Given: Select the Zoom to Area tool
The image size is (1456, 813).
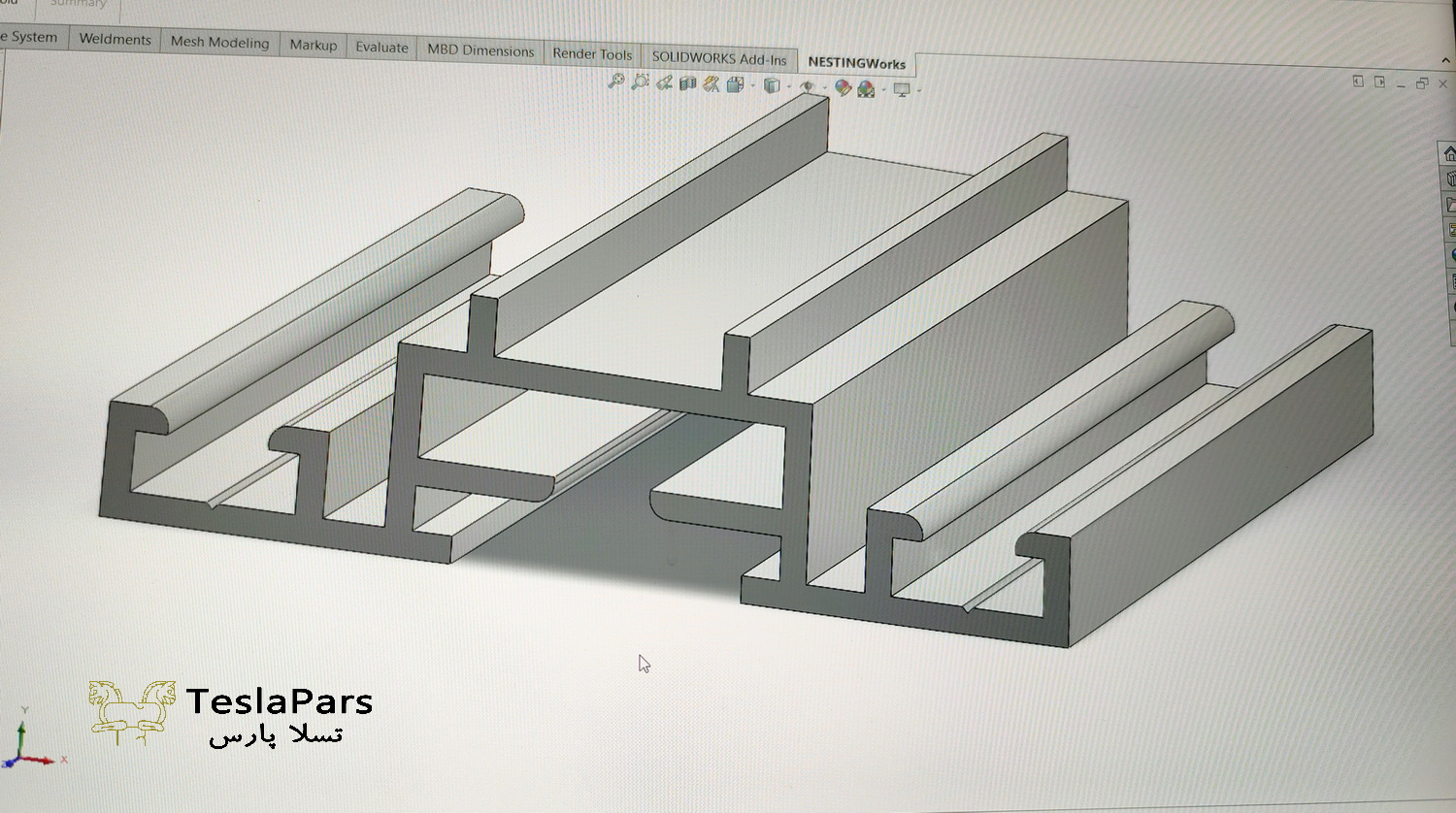Looking at the screenshot, I should coord(640,82).
